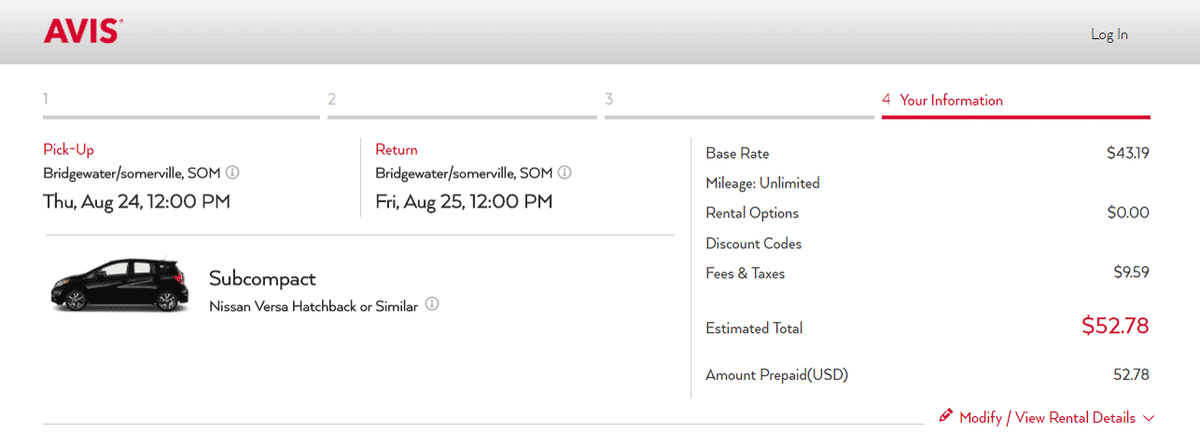
Task: Click the pencil edit icon
Action: pos(946,416)
